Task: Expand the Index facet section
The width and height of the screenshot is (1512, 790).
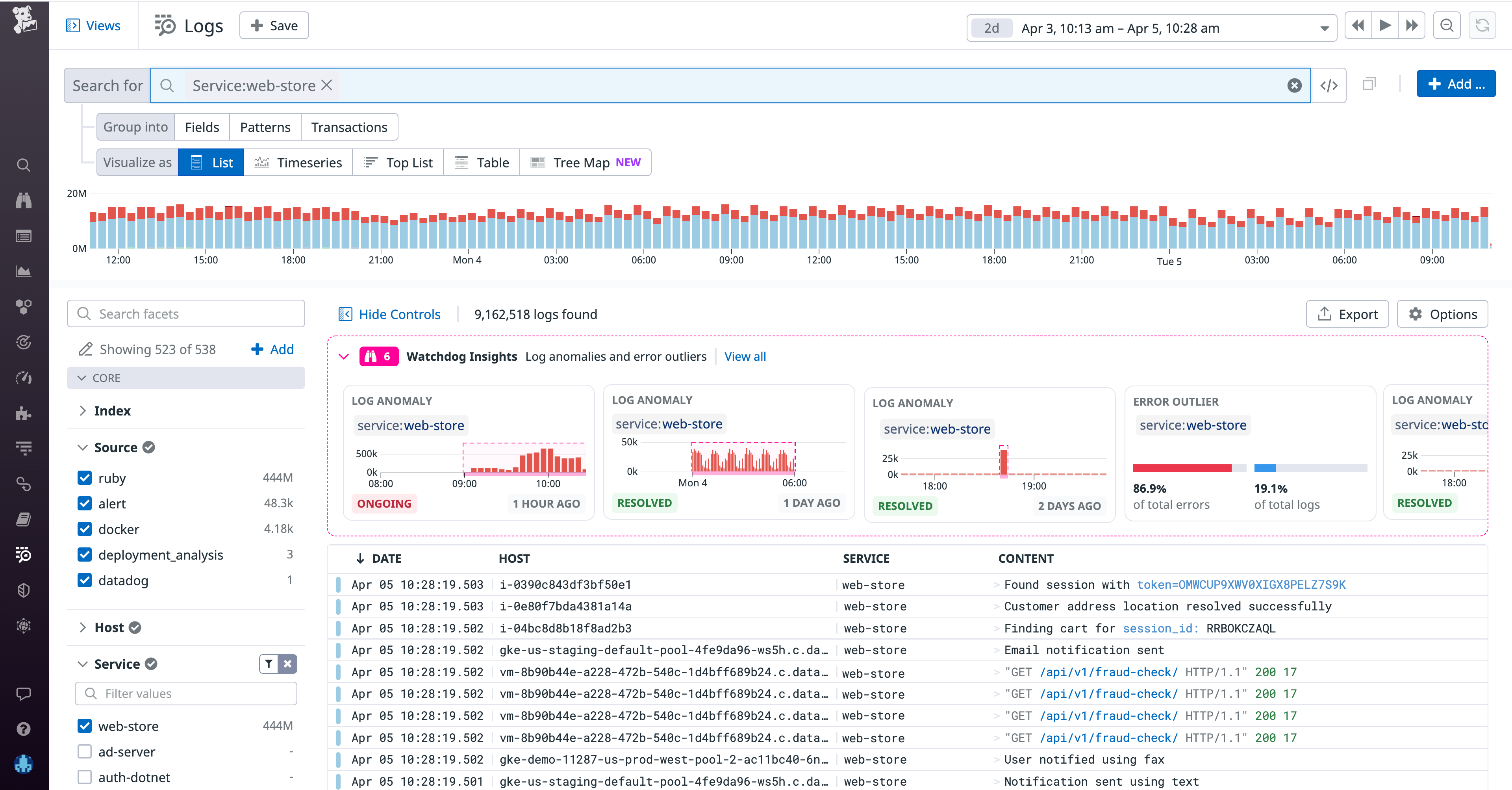Action: [x=84, y=410]
